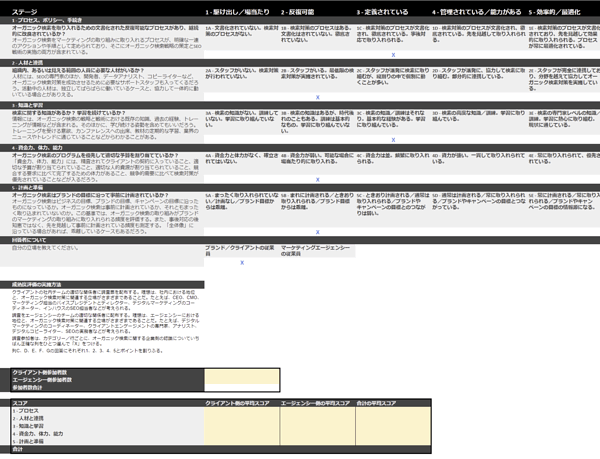Click the 'エージェンシー側の平均スコア' header
The width and height of the screenshot is (600, 459).
315,403
